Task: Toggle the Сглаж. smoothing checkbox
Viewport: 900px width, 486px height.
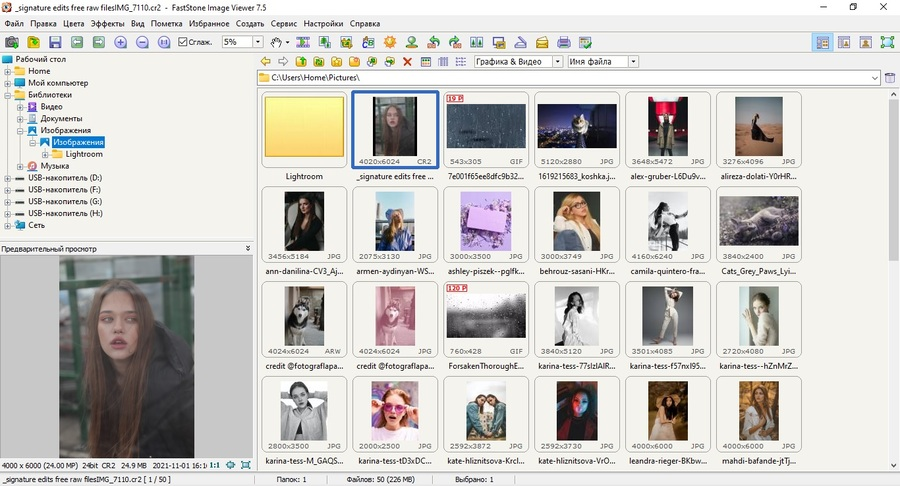Action: [183, 42]
